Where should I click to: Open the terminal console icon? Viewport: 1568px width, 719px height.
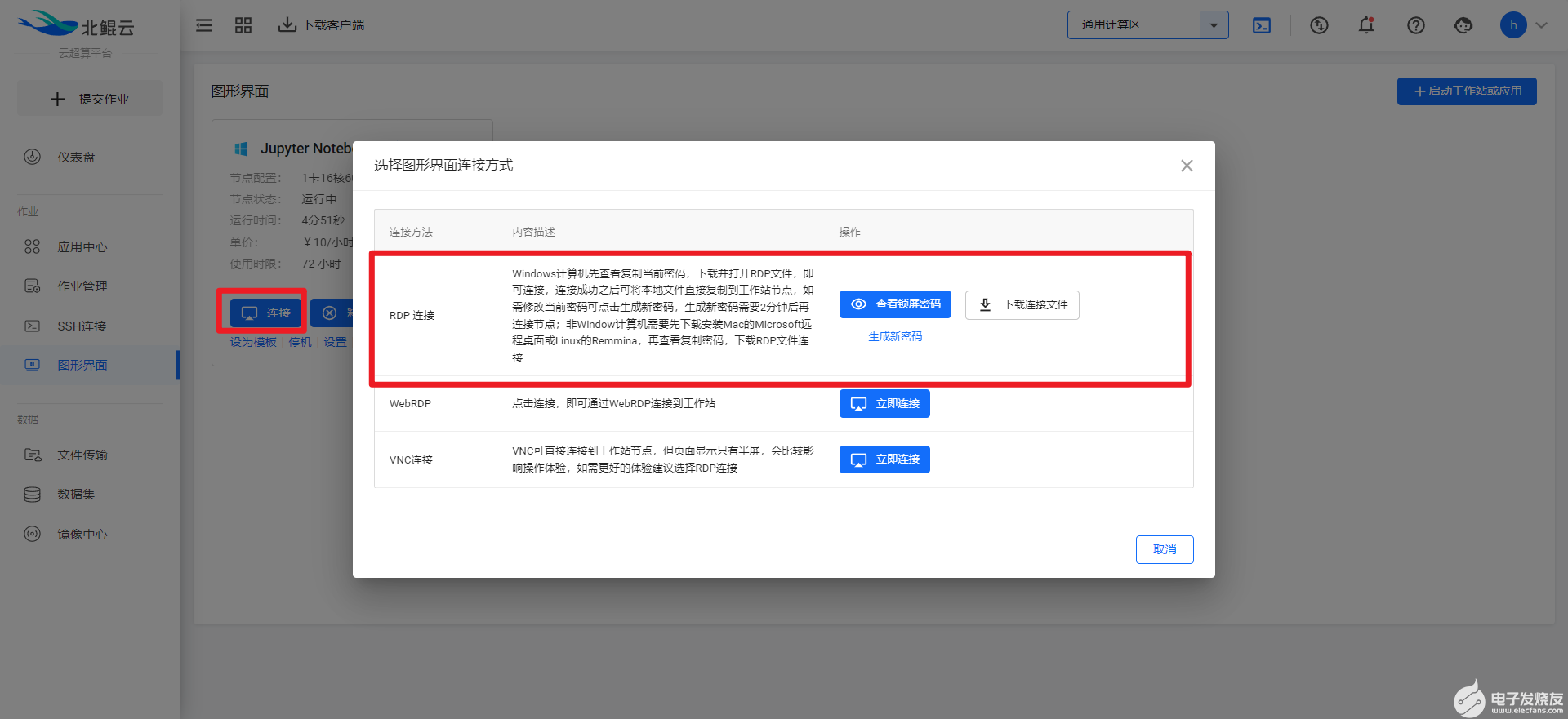click(x=1262, y=25)
